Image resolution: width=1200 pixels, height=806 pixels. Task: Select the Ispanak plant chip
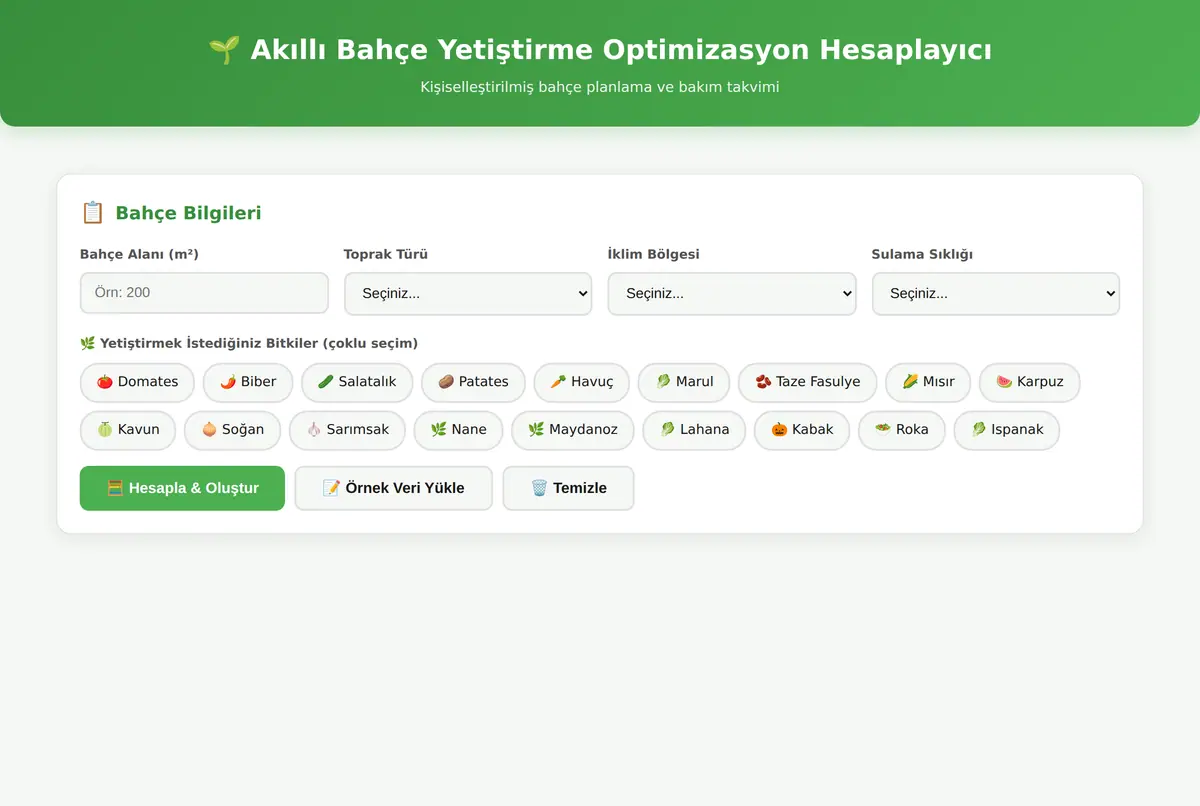click(x=1006, y=430)
